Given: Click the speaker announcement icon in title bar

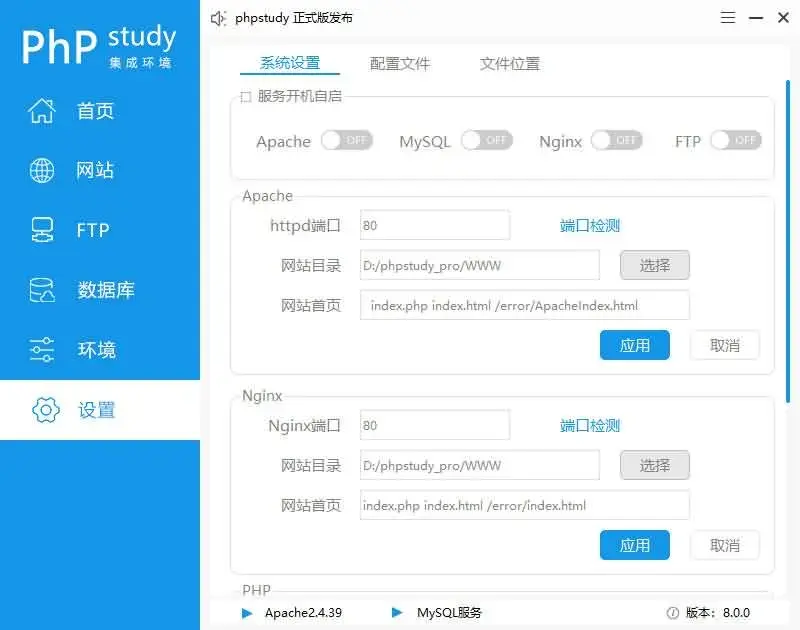Looking at the screenshot, I should click(218, 18).
